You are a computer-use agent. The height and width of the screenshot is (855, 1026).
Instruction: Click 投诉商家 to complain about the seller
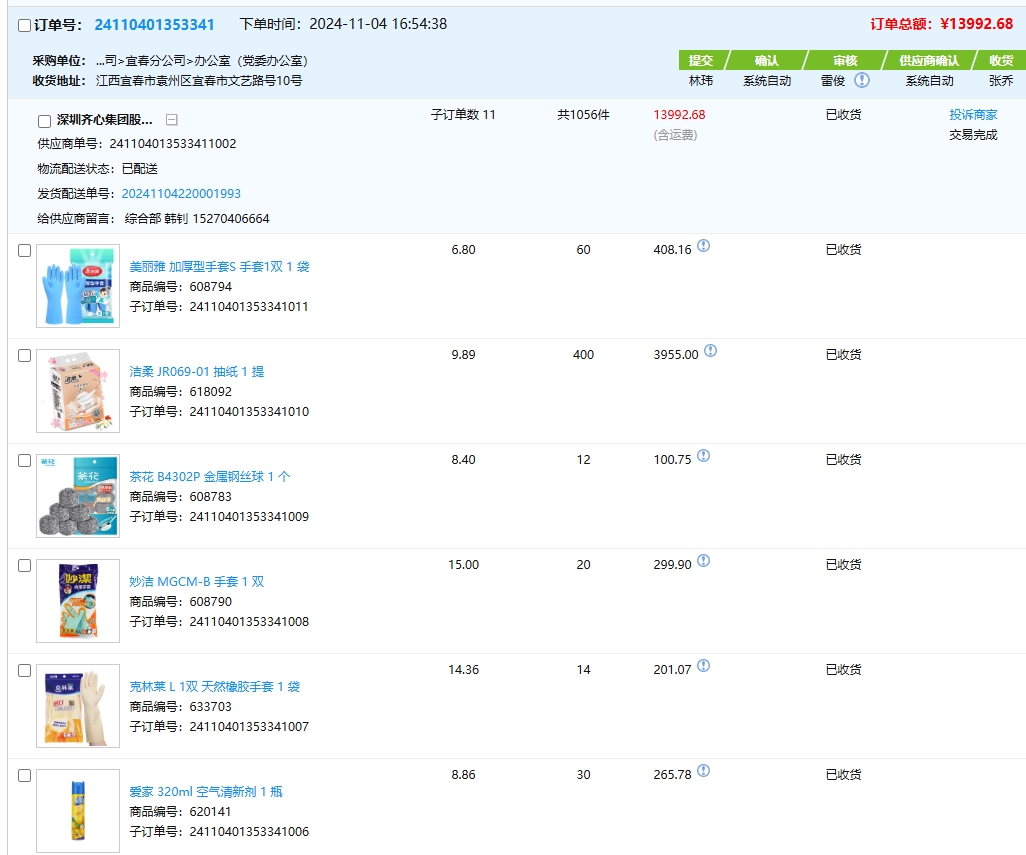click(x=973, y=115)
